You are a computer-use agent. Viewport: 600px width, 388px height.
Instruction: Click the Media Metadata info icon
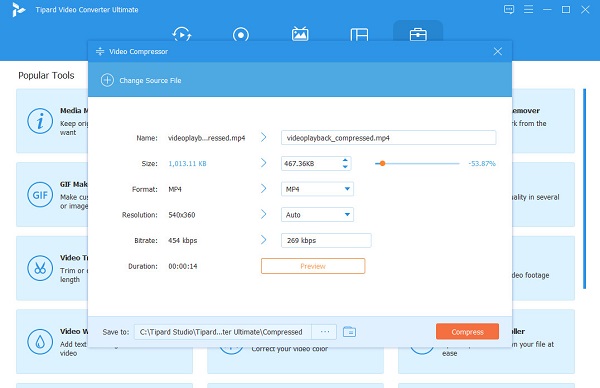point(40,121)
